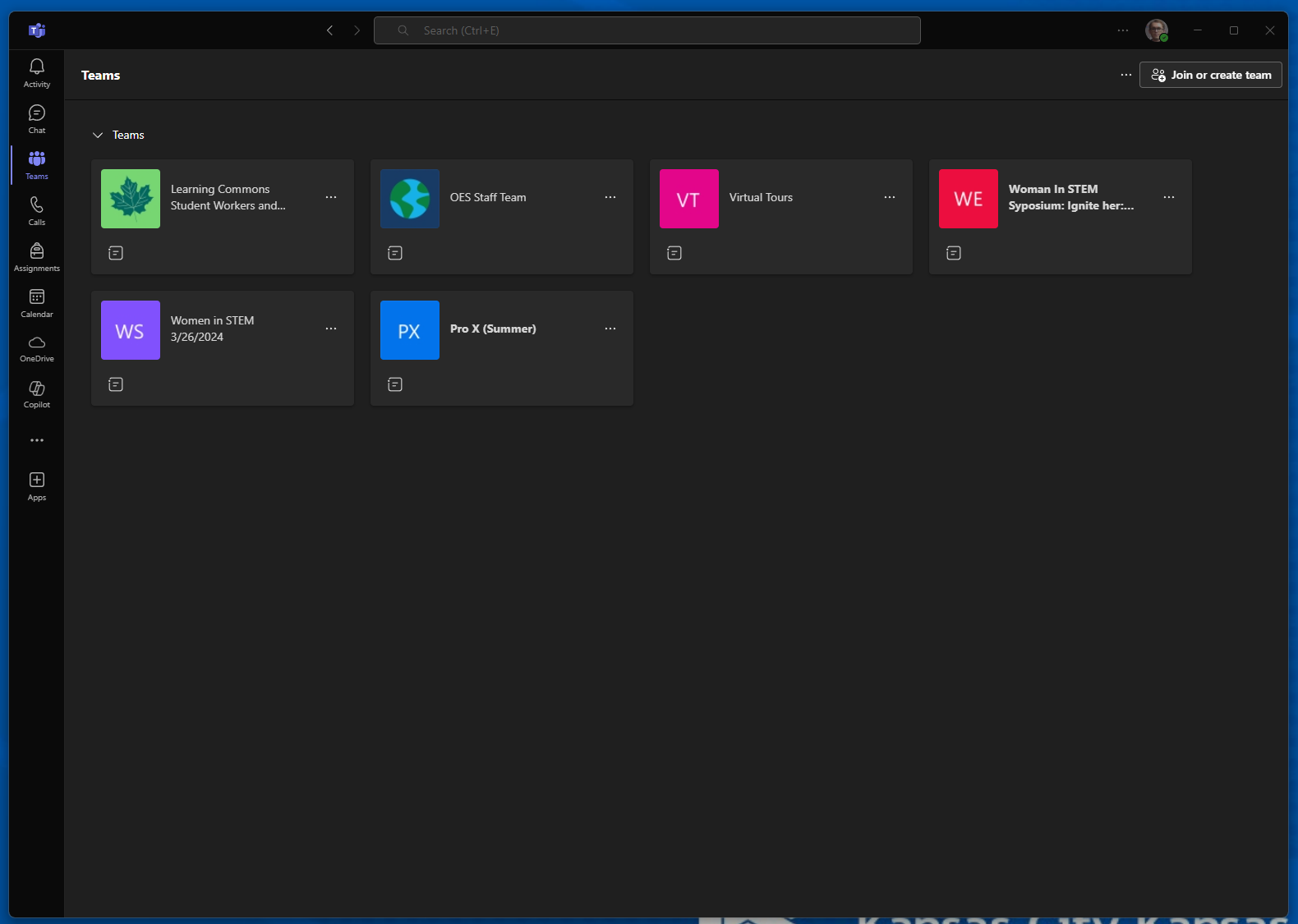The width and height of the screenshot is (1298, 924).
Task: Open more options for Virtual Tours
Action: click(890, 197)
